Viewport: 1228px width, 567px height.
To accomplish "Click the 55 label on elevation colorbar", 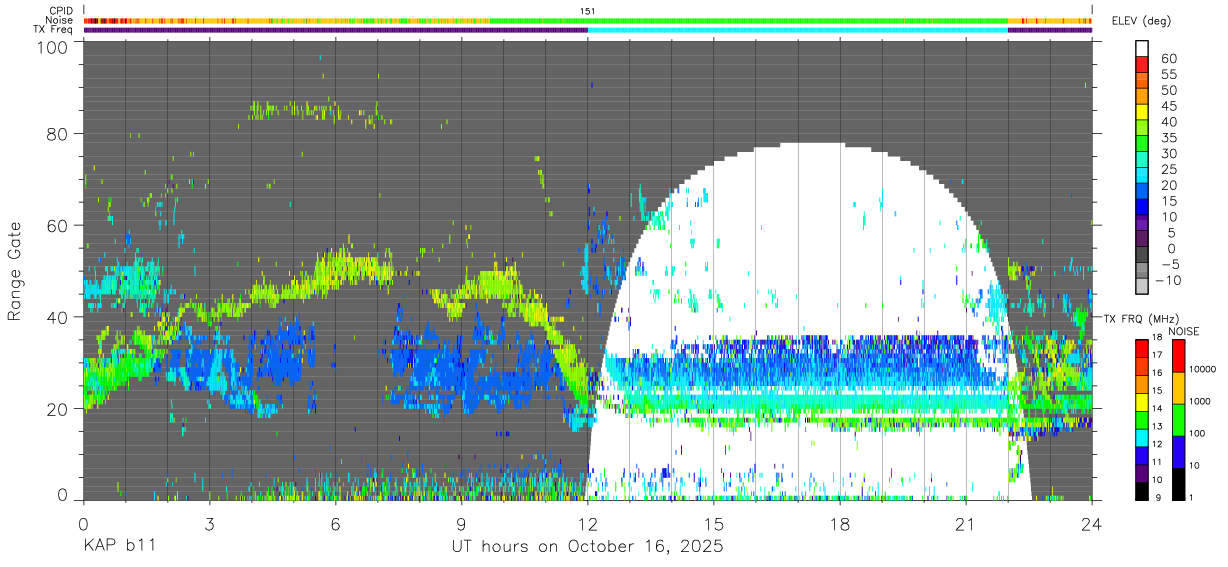I will (1167, 75).
